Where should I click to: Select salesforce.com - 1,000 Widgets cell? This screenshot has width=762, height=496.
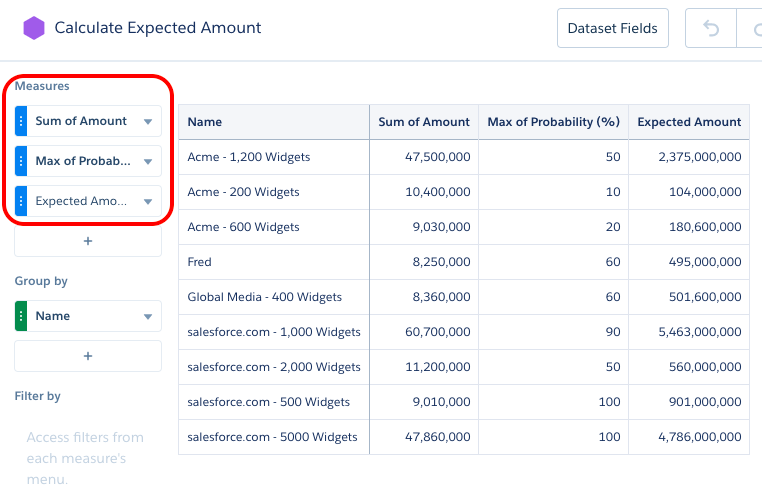point(274,332)
